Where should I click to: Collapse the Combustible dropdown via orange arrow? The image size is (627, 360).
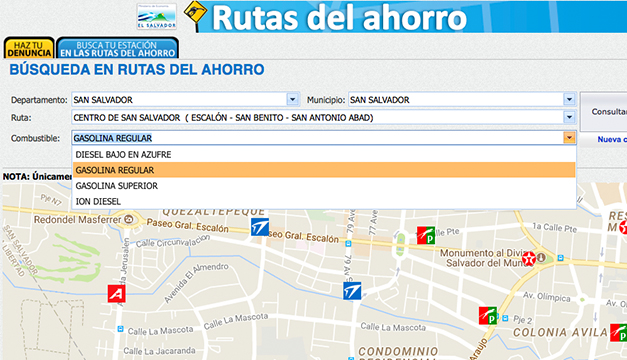569,138
